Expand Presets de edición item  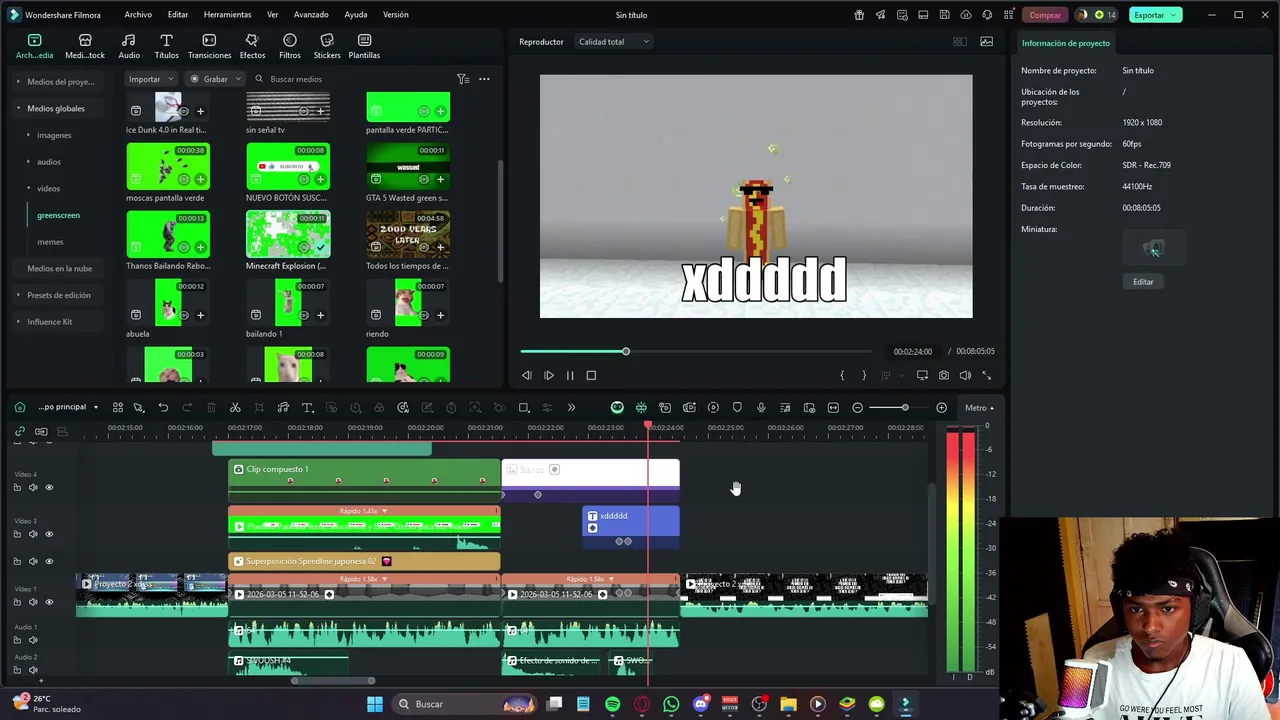pyautogui.click(x=18, y=295)
